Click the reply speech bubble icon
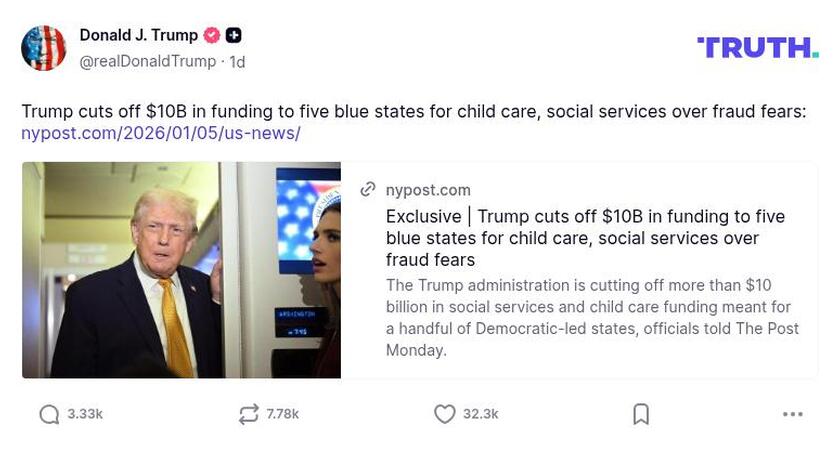Screen dimensions: 840x458 49,414
